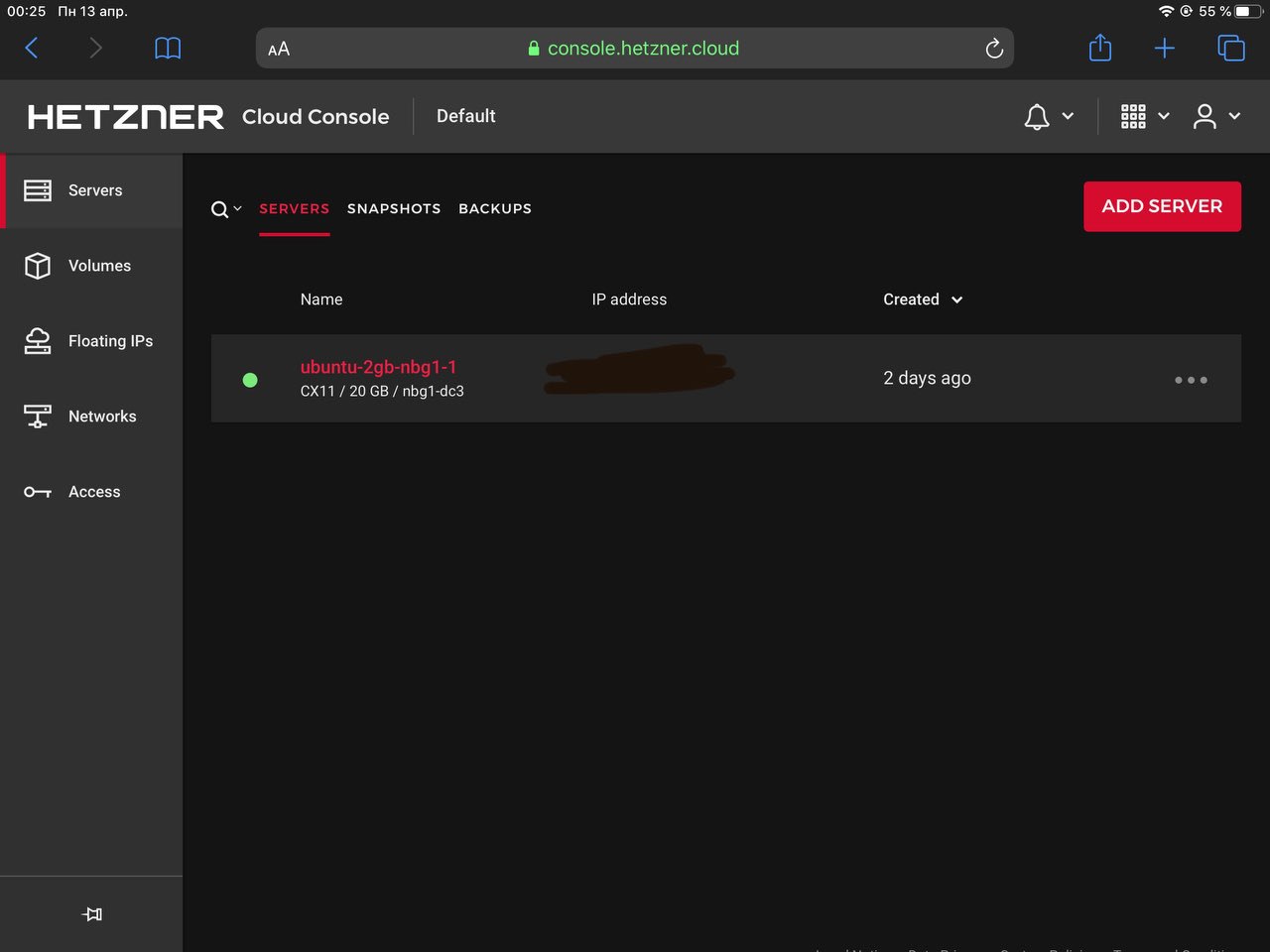Tap the Wi-Fi status icon
The height and width of the screenshot is (952, 1270).
[x=1166, y=11]
